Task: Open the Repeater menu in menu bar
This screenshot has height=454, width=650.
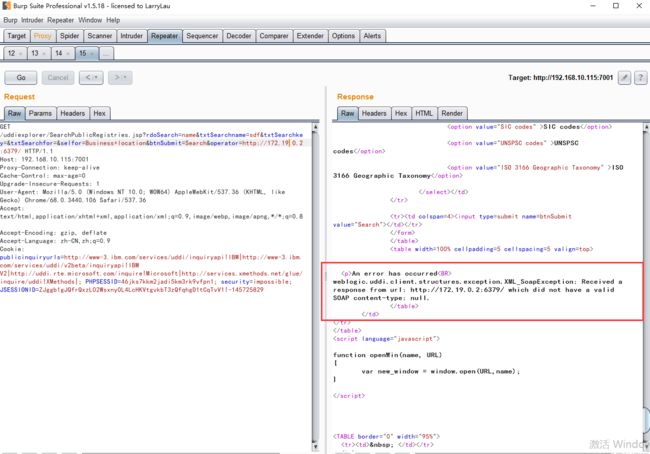Action: [61, 20]
